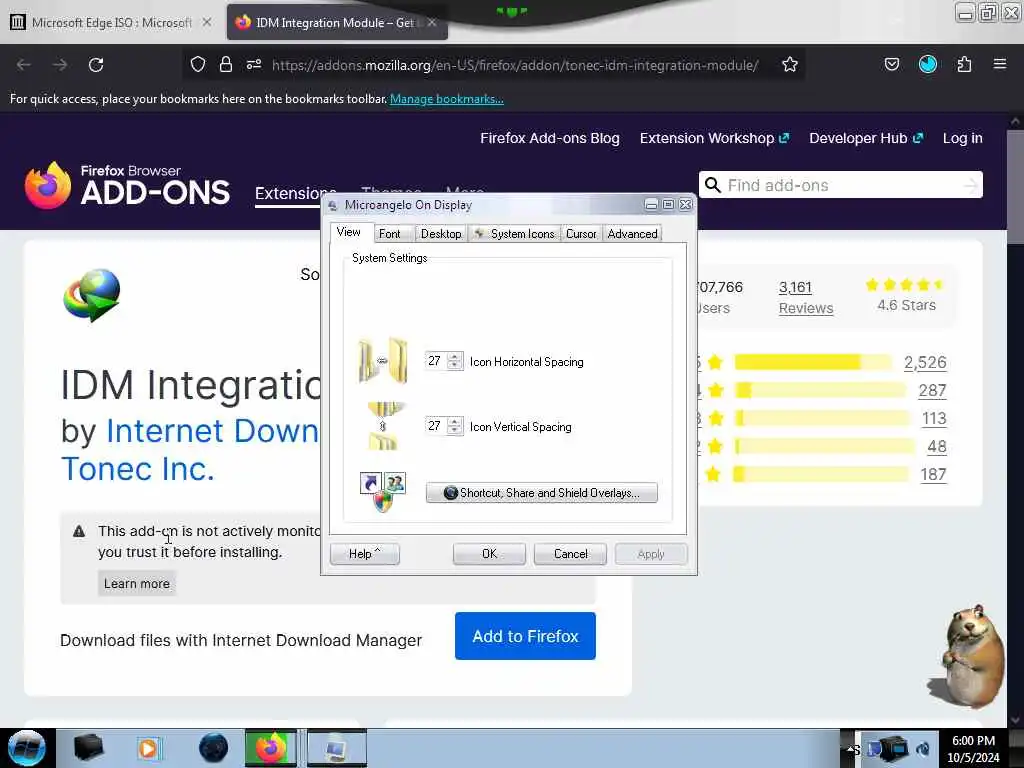Open Developer Hub link
This screenshot has width=1024, height=768.
(x=866, y=138)
